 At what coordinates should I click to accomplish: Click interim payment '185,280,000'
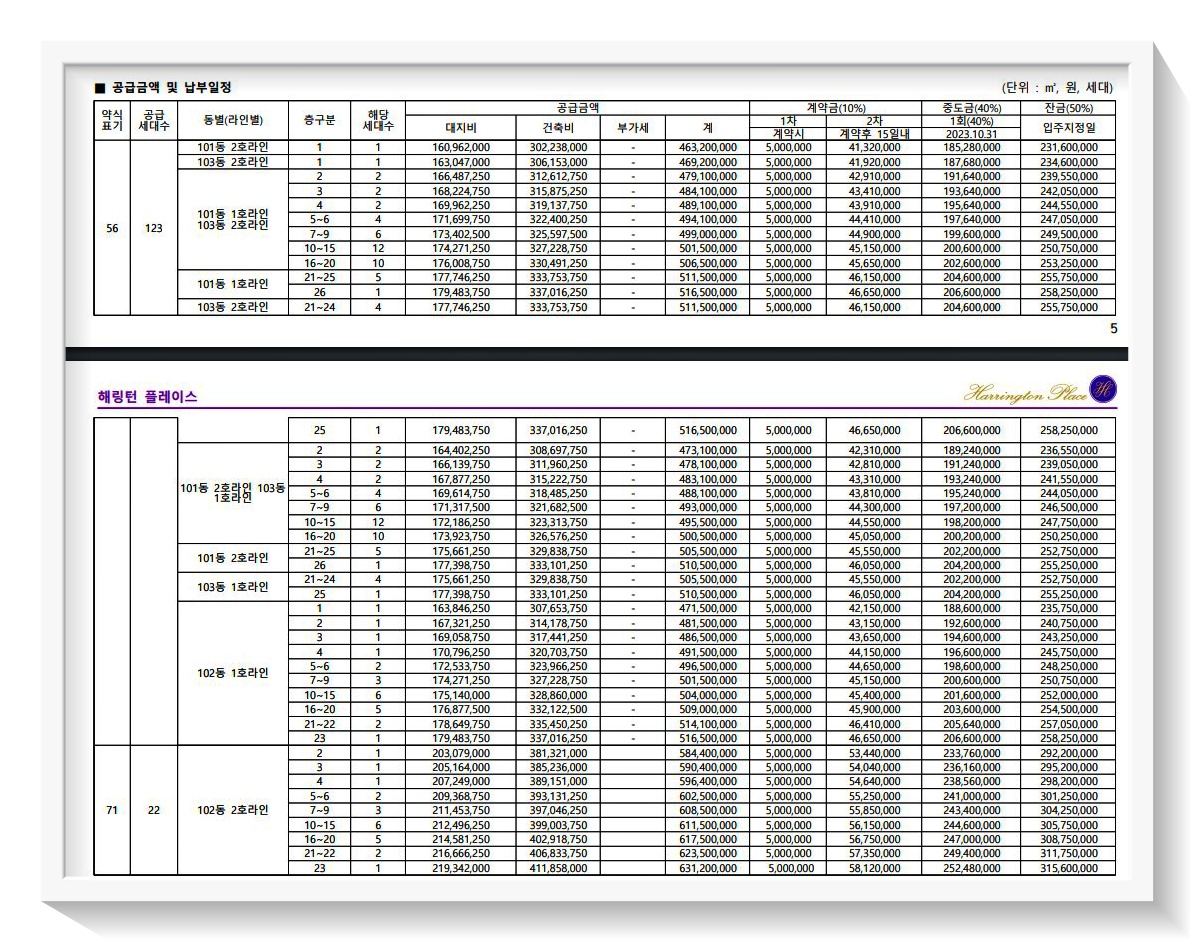[972, 148]
